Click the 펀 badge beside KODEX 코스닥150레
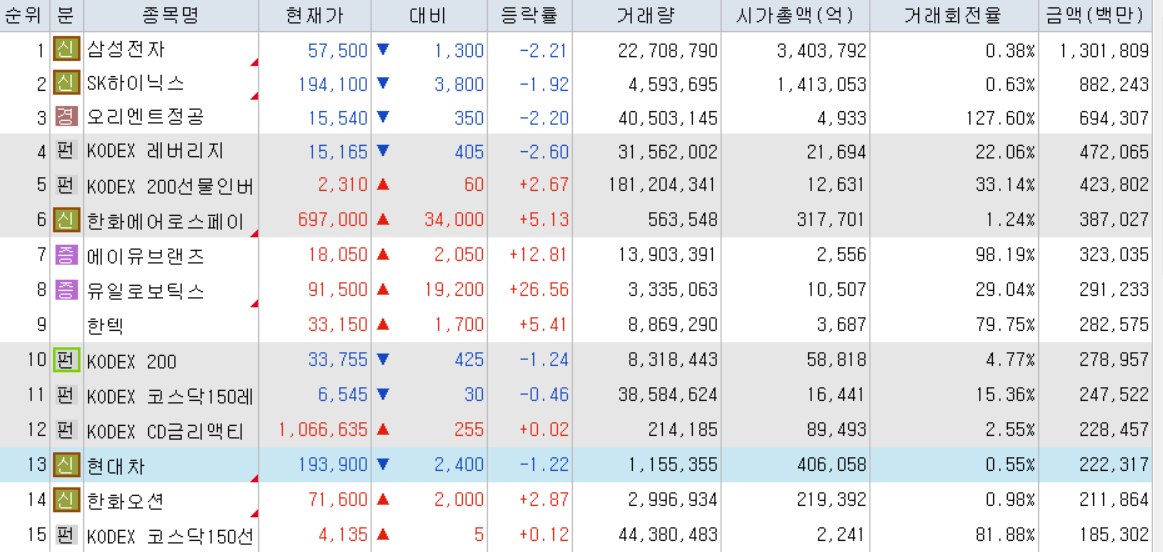The height and width of the screenshot is (552, 1163). click(x=67, y=395)
